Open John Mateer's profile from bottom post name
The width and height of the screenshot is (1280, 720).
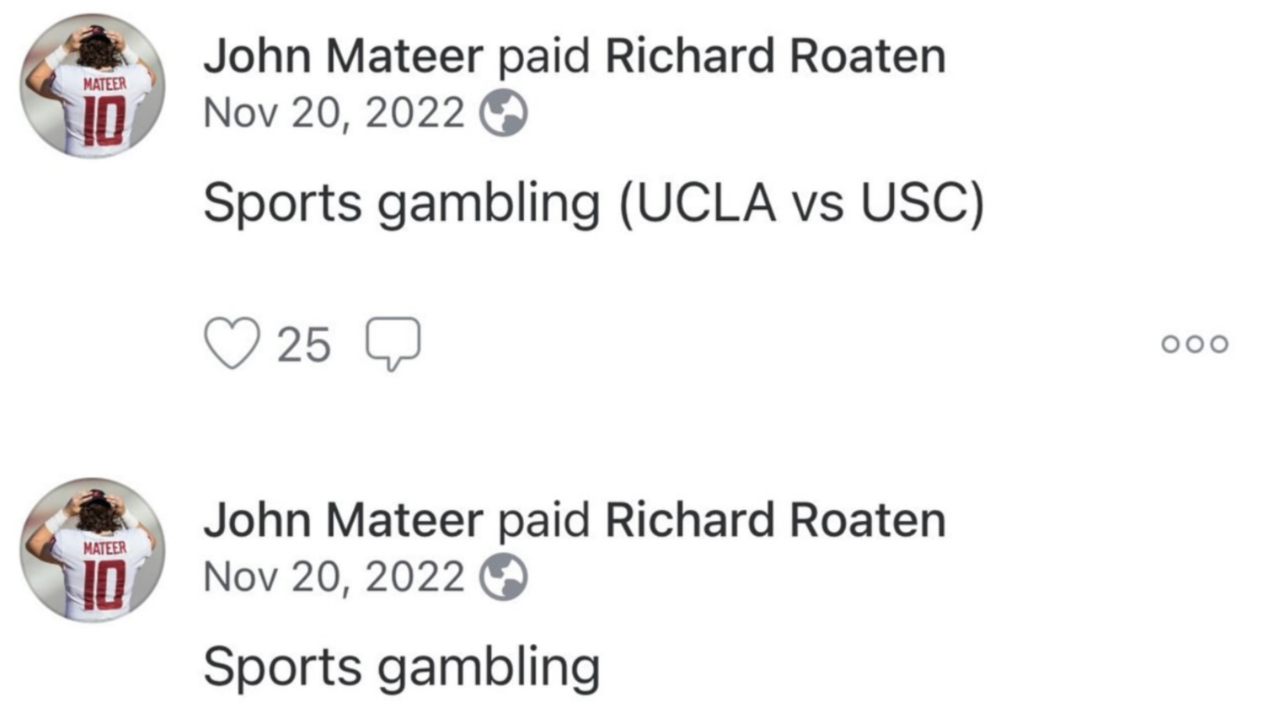pos(343,521)
